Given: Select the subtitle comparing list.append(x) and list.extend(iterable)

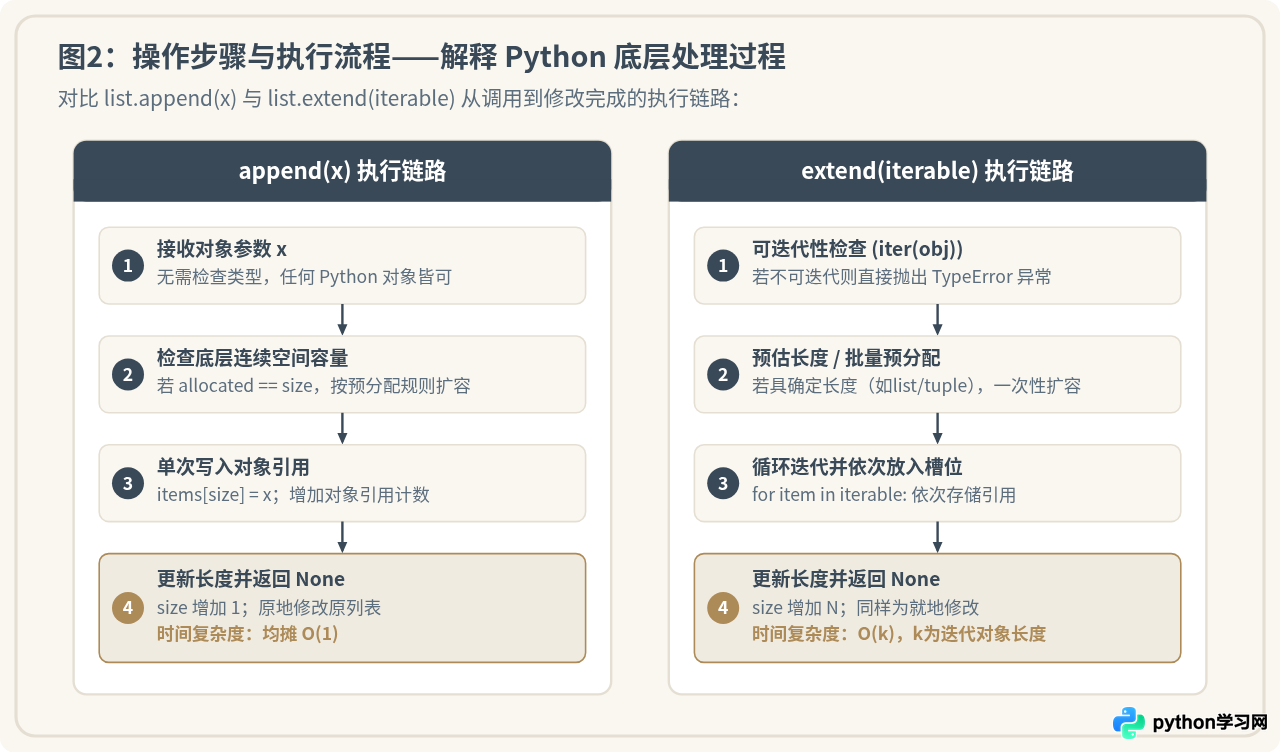Looking at the screenshot, I should pyautogui.click(x=398, y=100).
